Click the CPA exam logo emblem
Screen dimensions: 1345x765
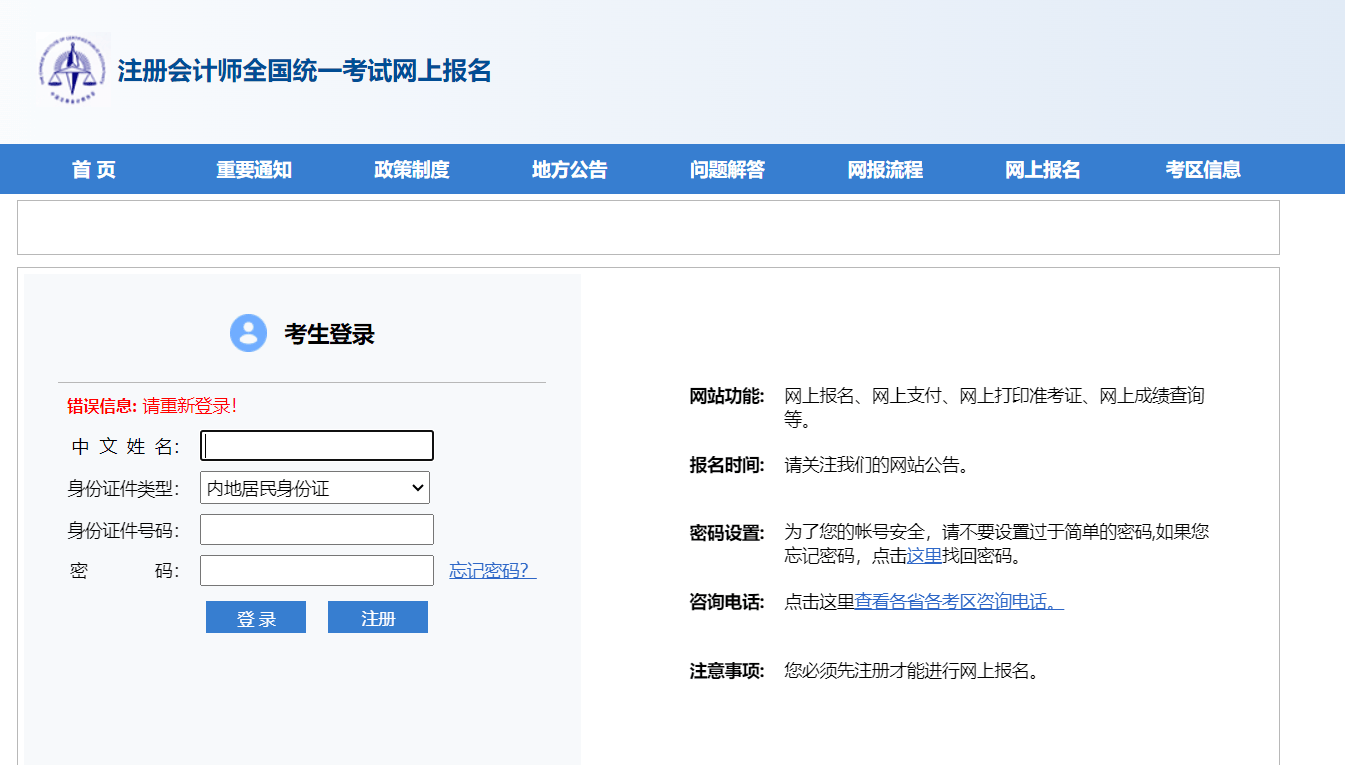click(73, 70)
